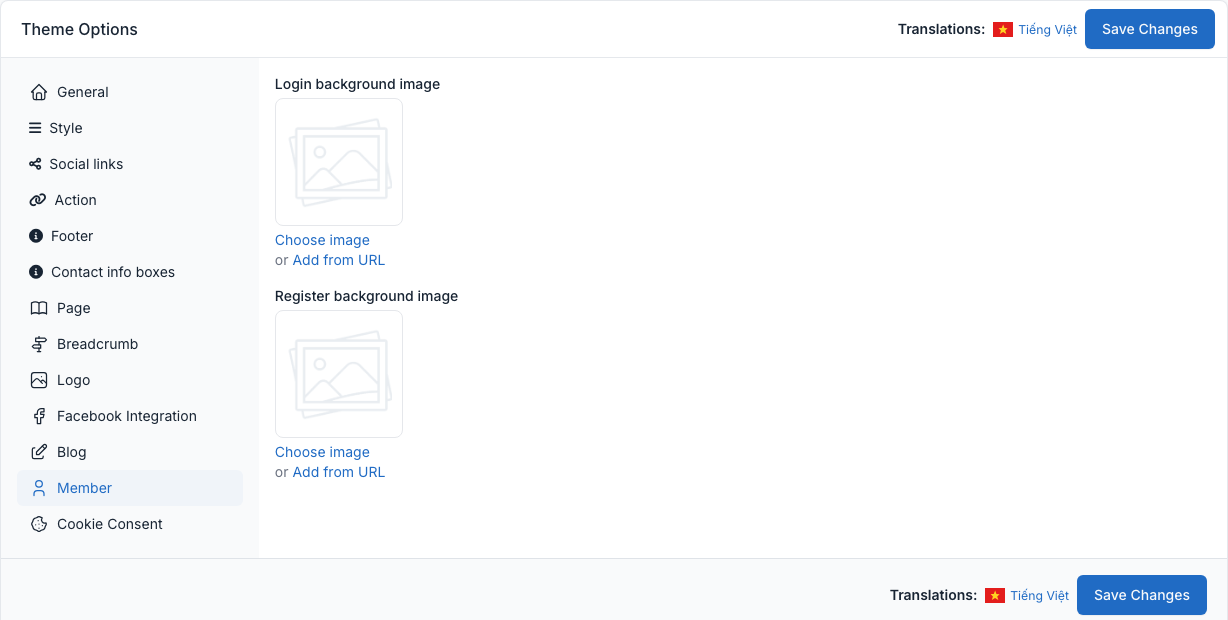Image resolution: width=1228 pixels, height=620 pixels.
Task: Click the Member user icon
Action: [39, 488]
